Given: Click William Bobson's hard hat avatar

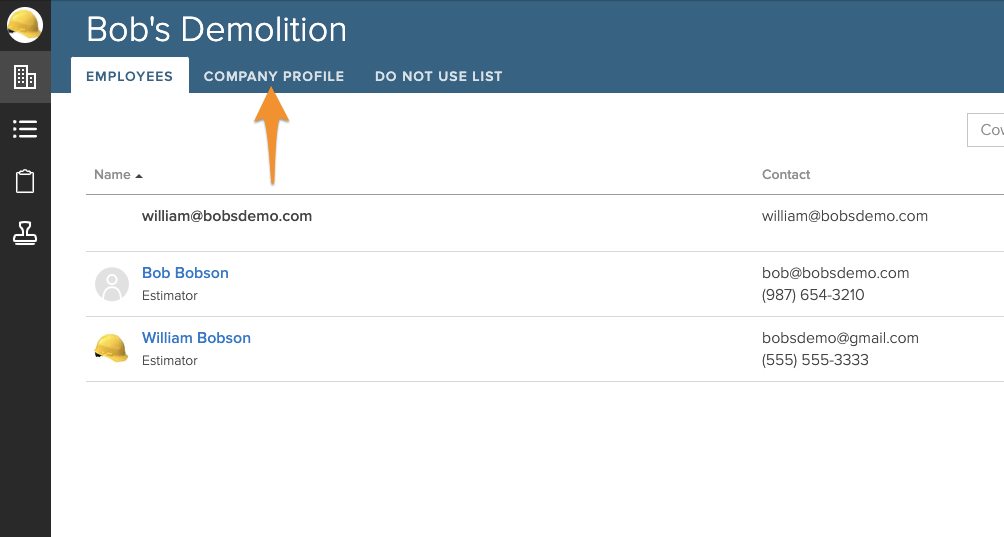Looking at the screenshot, I should (x=111, y=348).
